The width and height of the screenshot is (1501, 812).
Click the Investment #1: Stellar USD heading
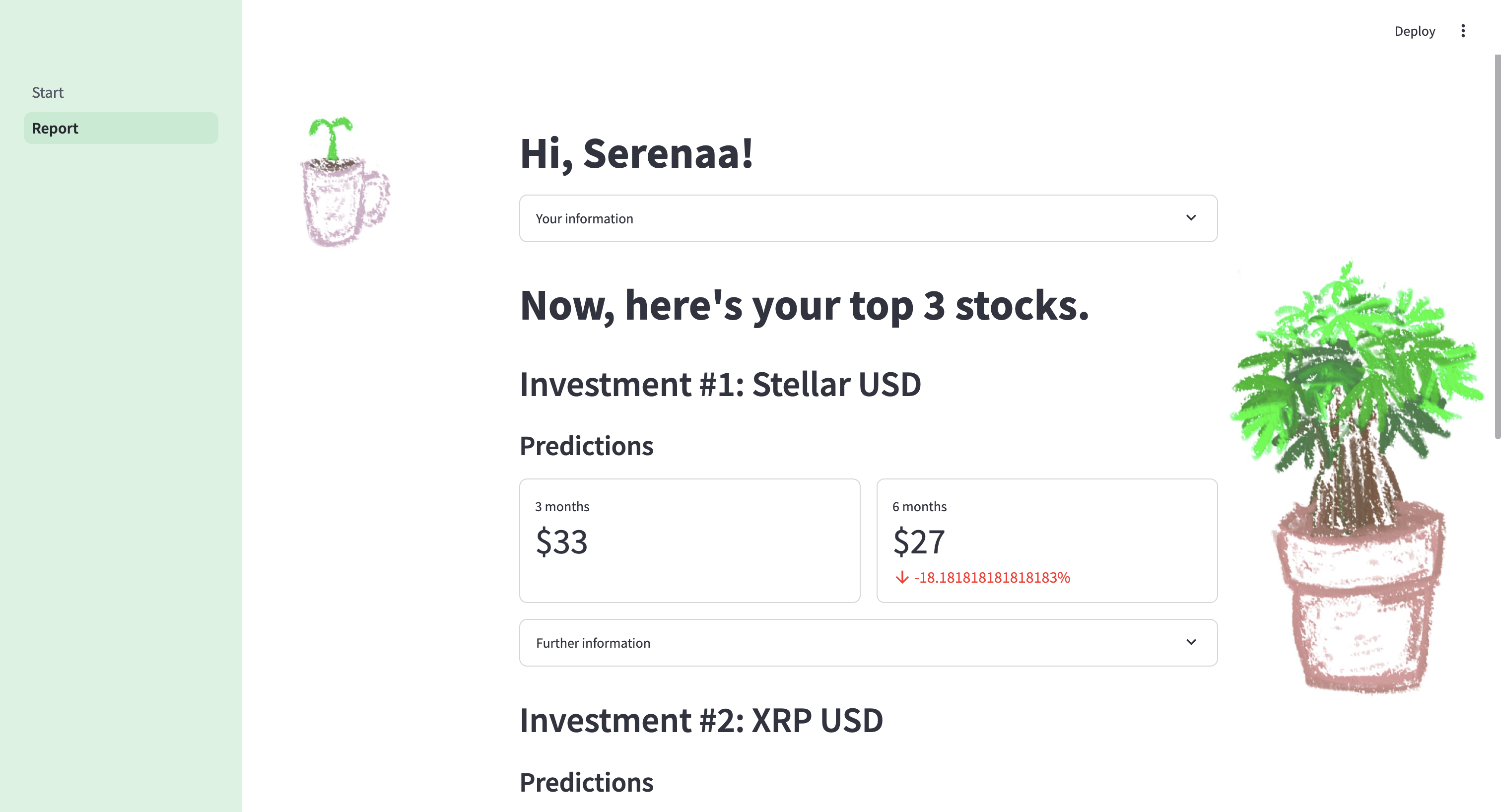(720, 385)
